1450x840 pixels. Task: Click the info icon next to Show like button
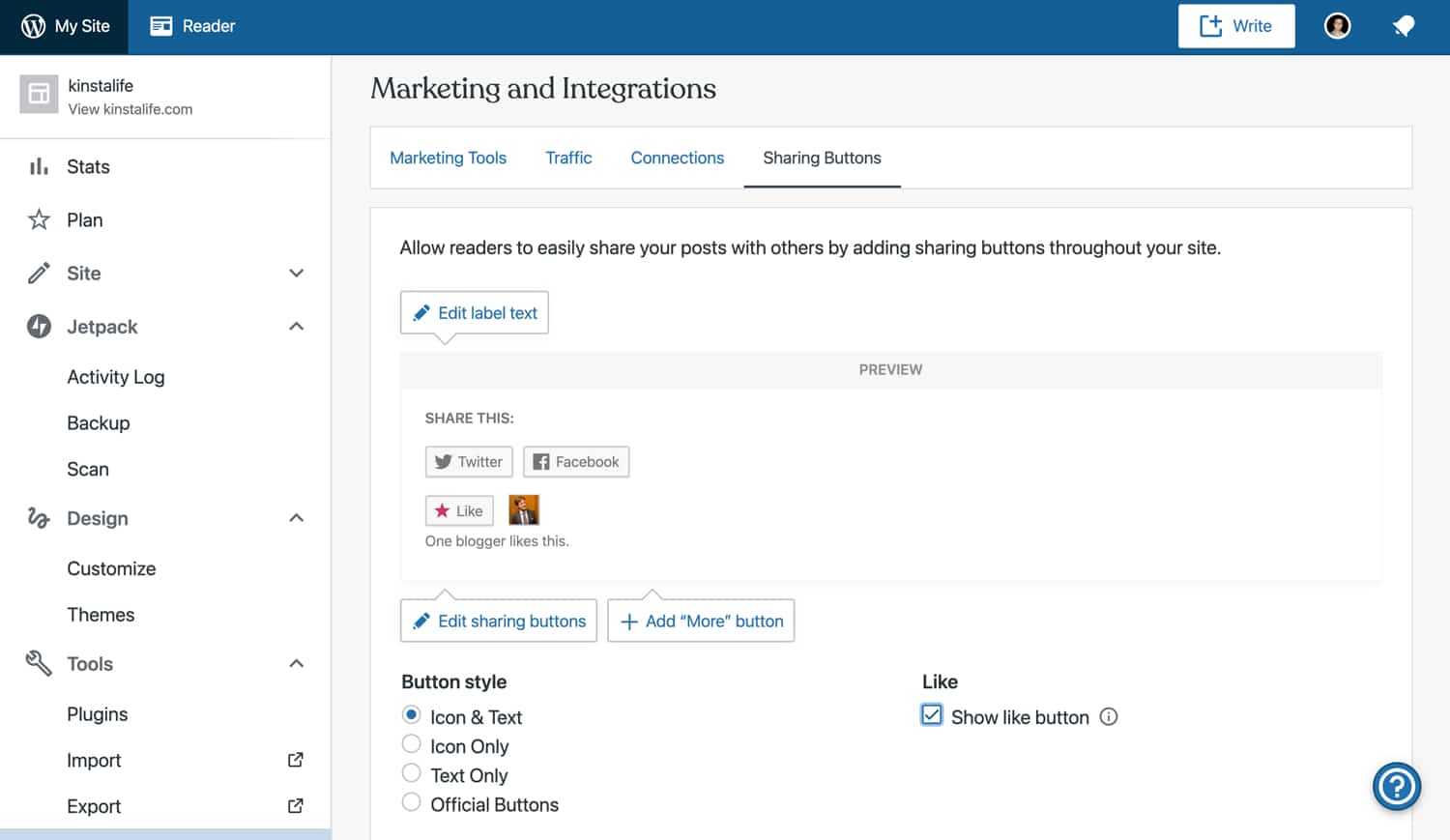pos(1109,716)
